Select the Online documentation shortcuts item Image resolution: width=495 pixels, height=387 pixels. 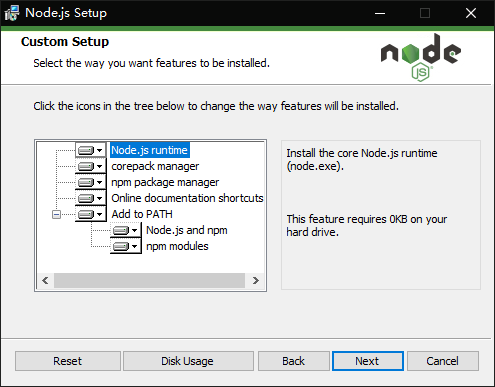(x=187, y=198)
